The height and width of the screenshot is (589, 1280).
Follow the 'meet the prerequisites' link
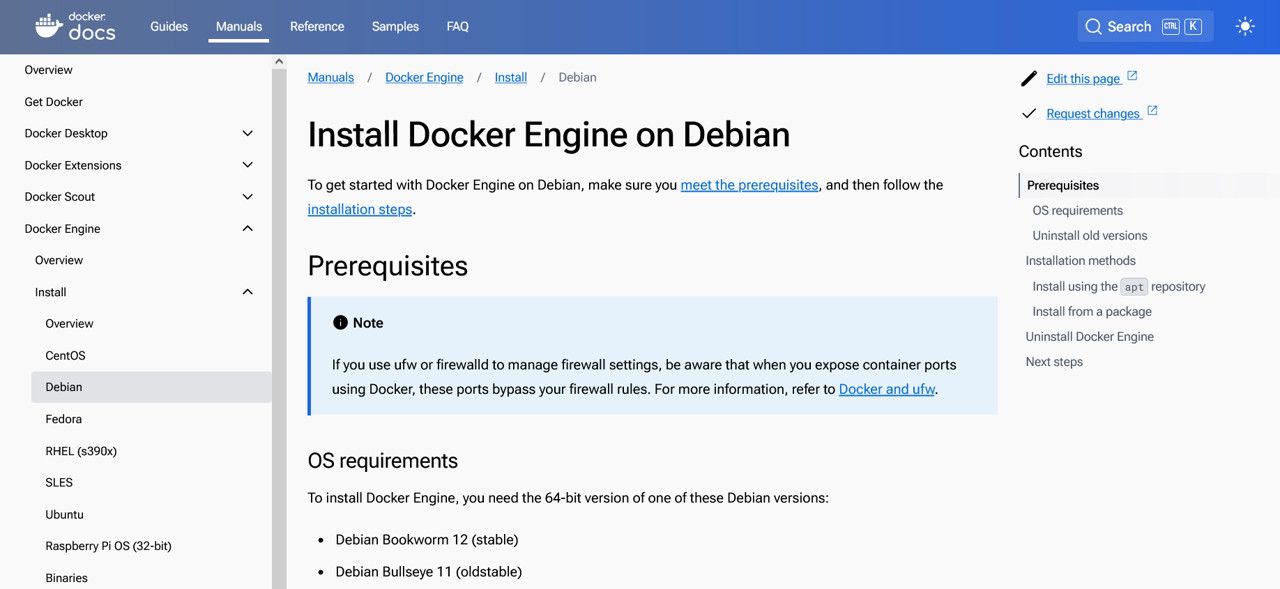click(x=749, y=185)
